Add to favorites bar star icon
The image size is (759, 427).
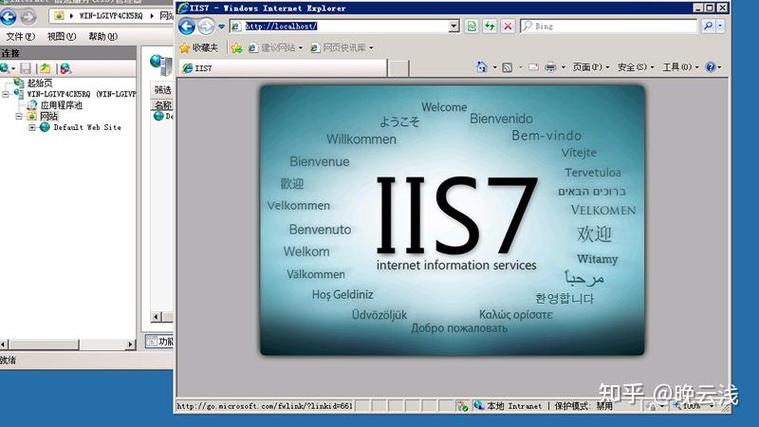click(236, 48)
